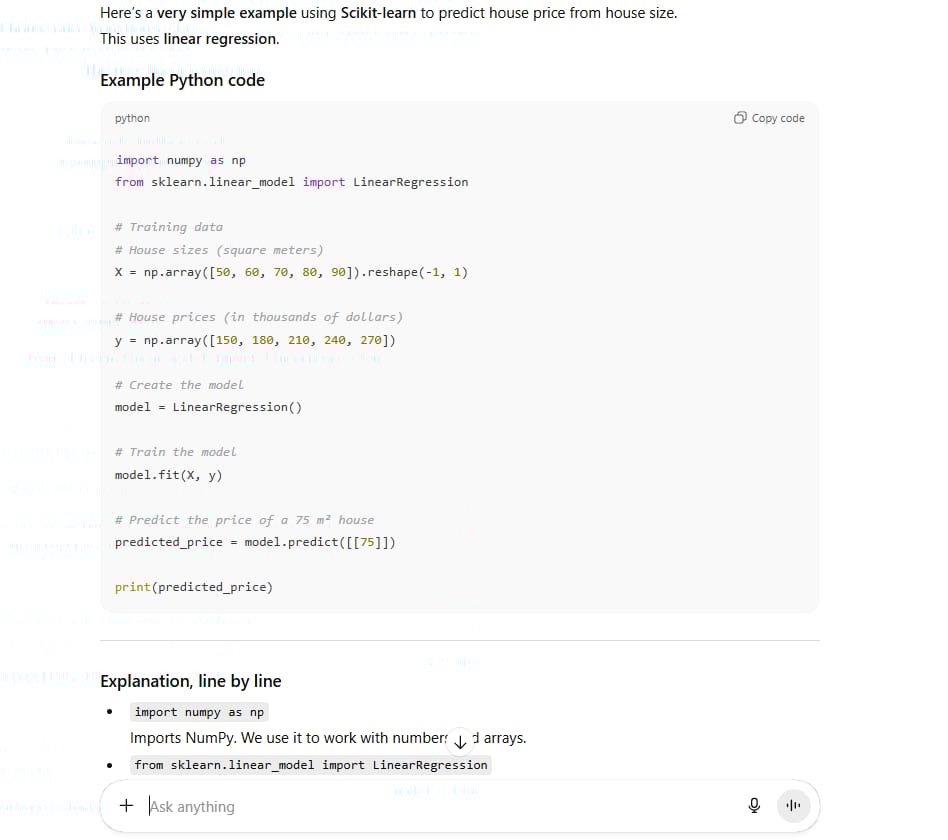Click the microphone icon for voice input
Viewport: 948px width, 840px height.
point(754,805)
